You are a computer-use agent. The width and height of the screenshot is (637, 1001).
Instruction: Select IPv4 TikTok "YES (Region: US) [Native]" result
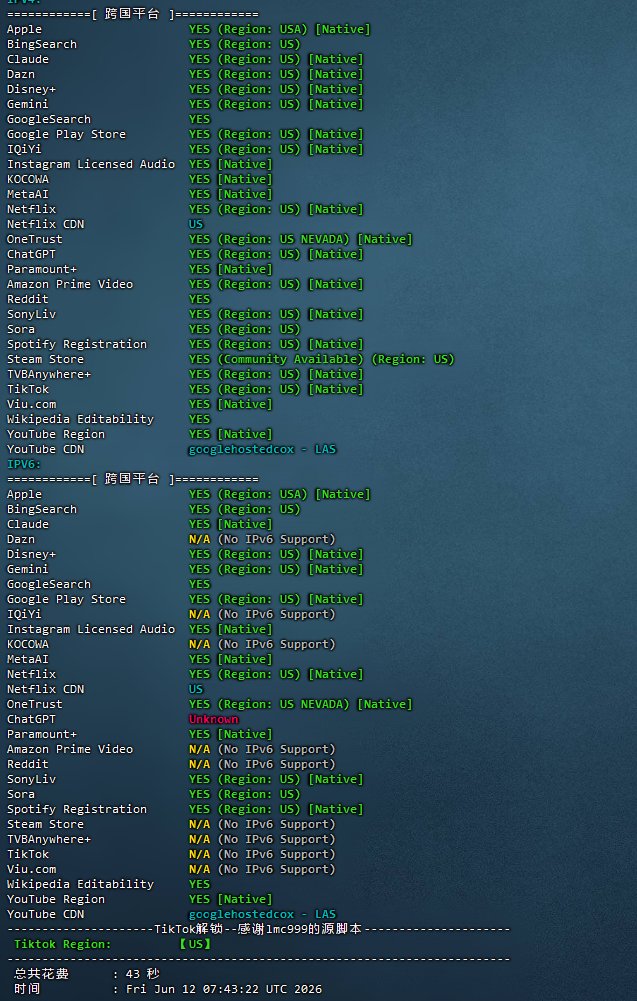point(276,389)
